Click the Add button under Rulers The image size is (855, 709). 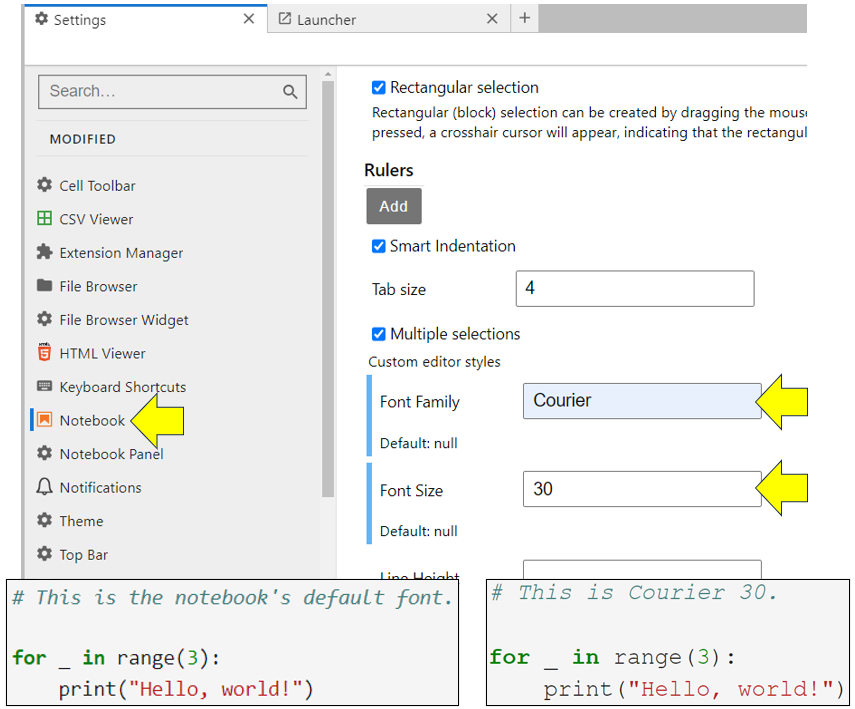click(x=393, y=206)
